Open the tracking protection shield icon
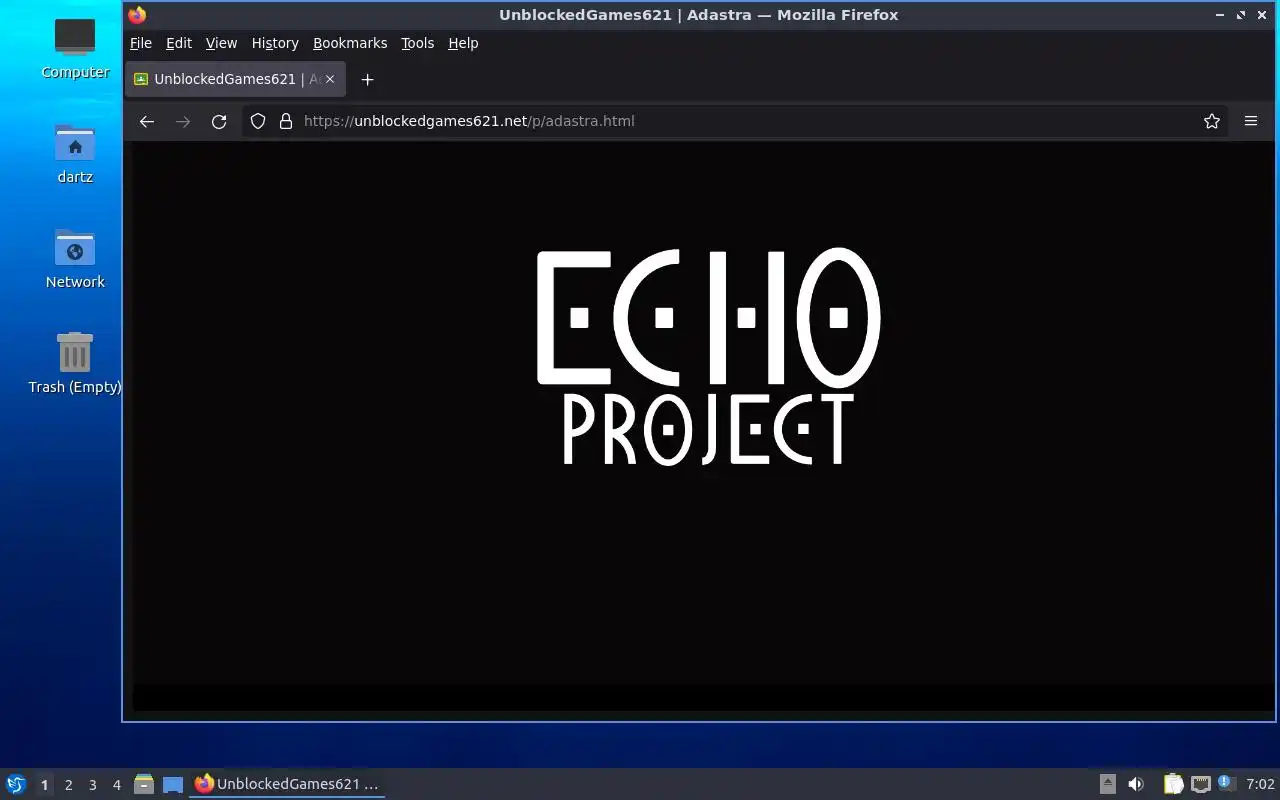This screenshot has width=1280, height=800. click(x=258, y=121)
